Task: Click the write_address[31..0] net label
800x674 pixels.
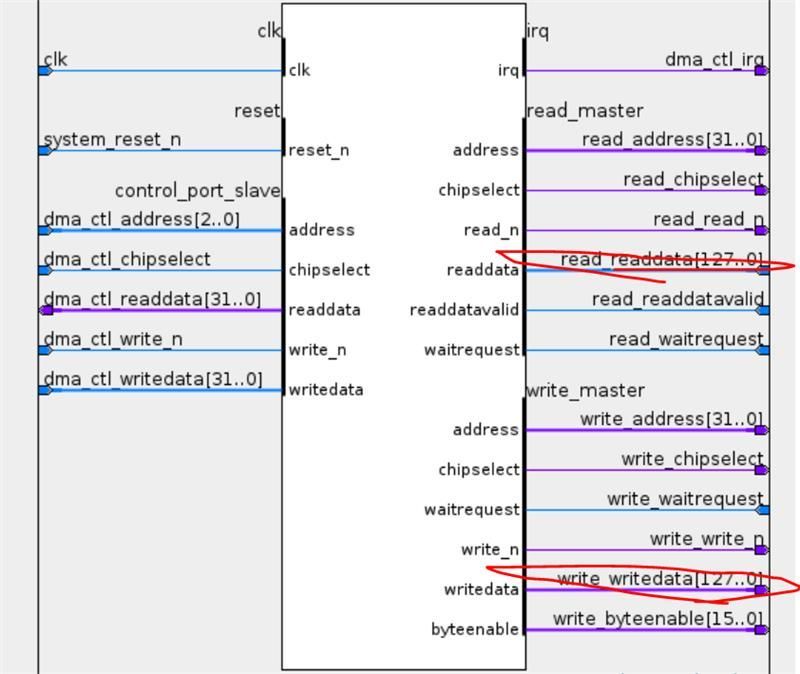Action: pos(671,419)
